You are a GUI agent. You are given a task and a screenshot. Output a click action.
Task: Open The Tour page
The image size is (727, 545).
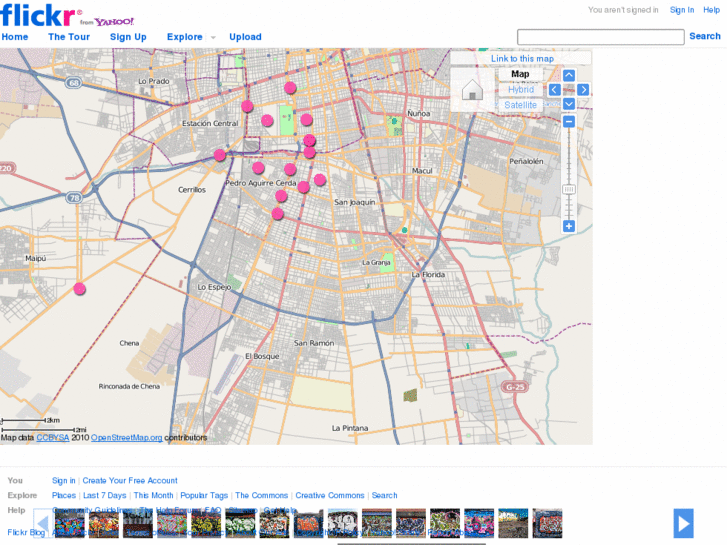click(69, 37)
